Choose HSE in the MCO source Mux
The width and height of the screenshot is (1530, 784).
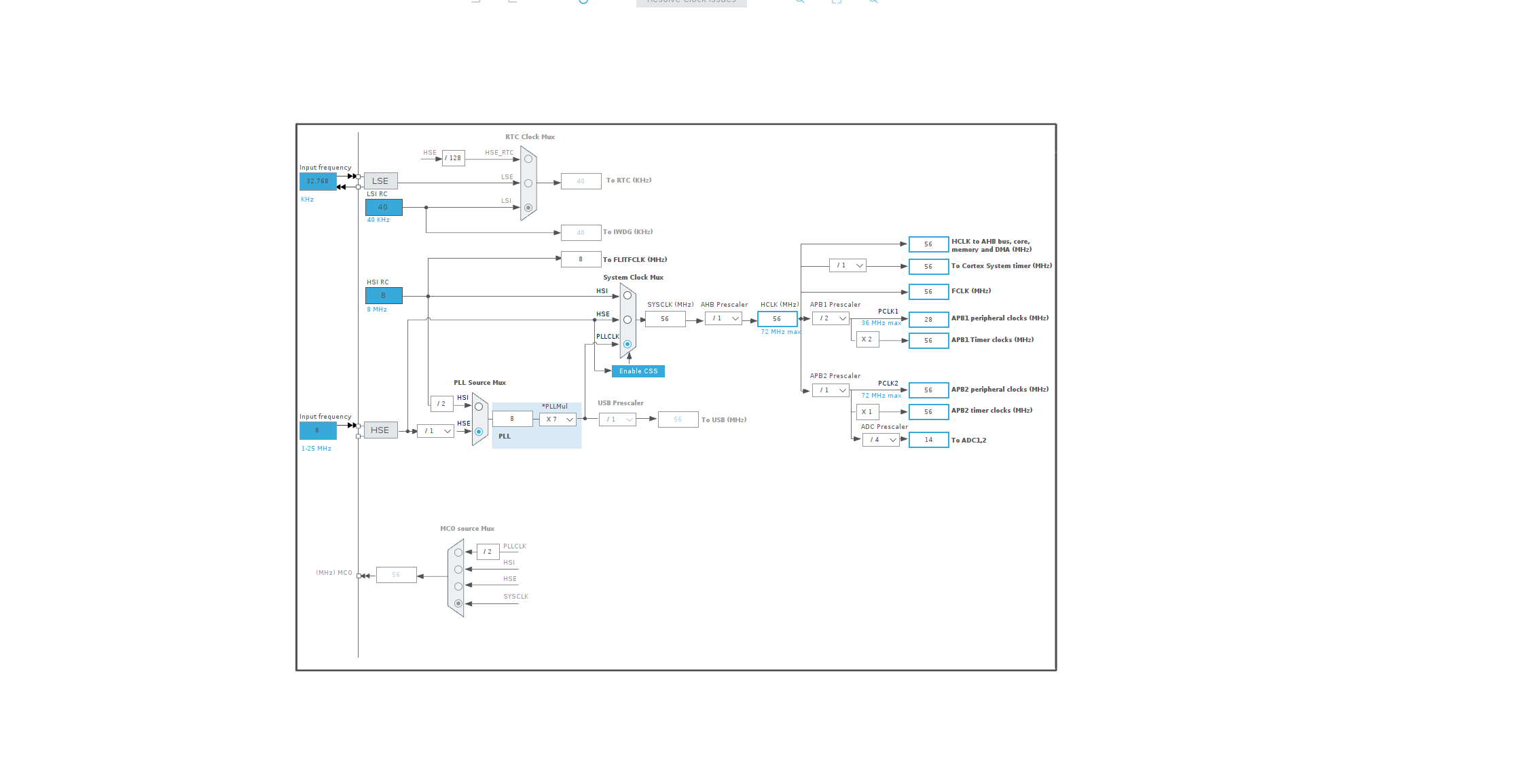pos(458,586)
